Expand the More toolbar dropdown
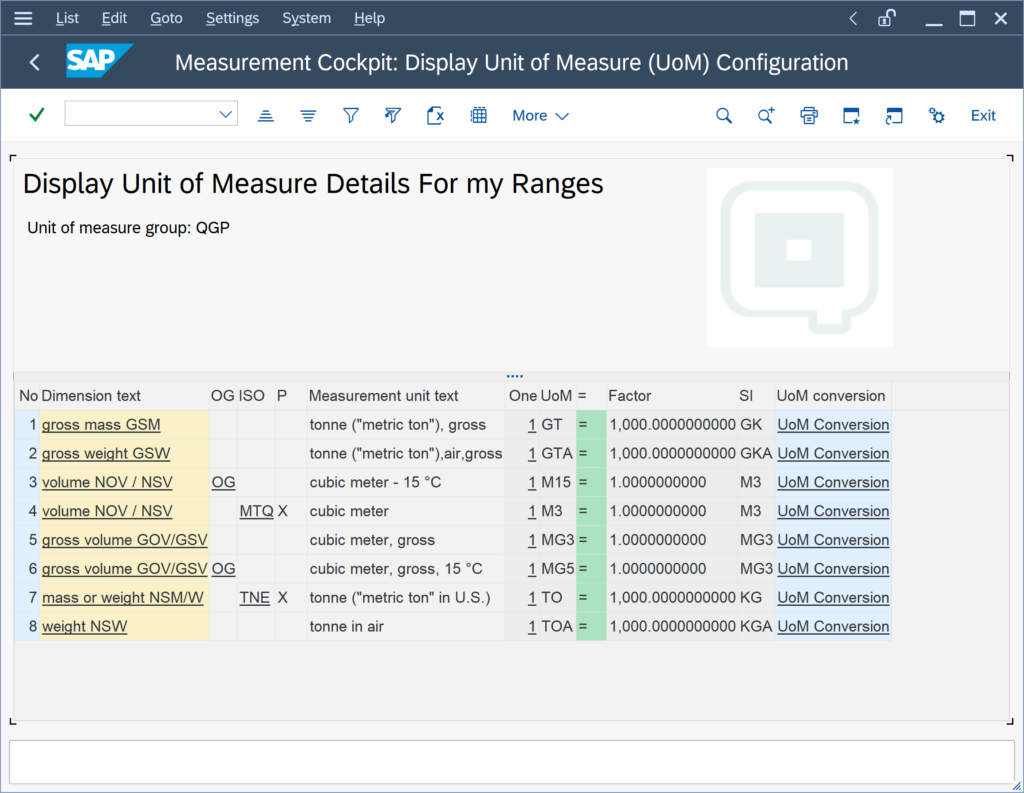This screenshot has height=793, width=1024. (x=540, y=116)
